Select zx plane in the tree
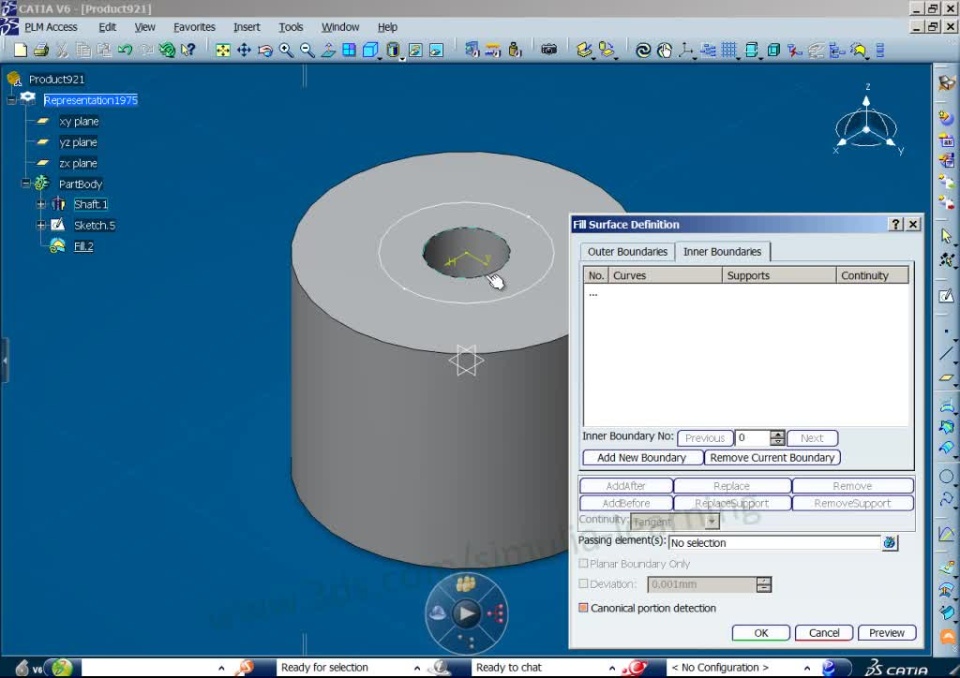The height and width of the screenshot is (678, 960). (x=78, y=163)
